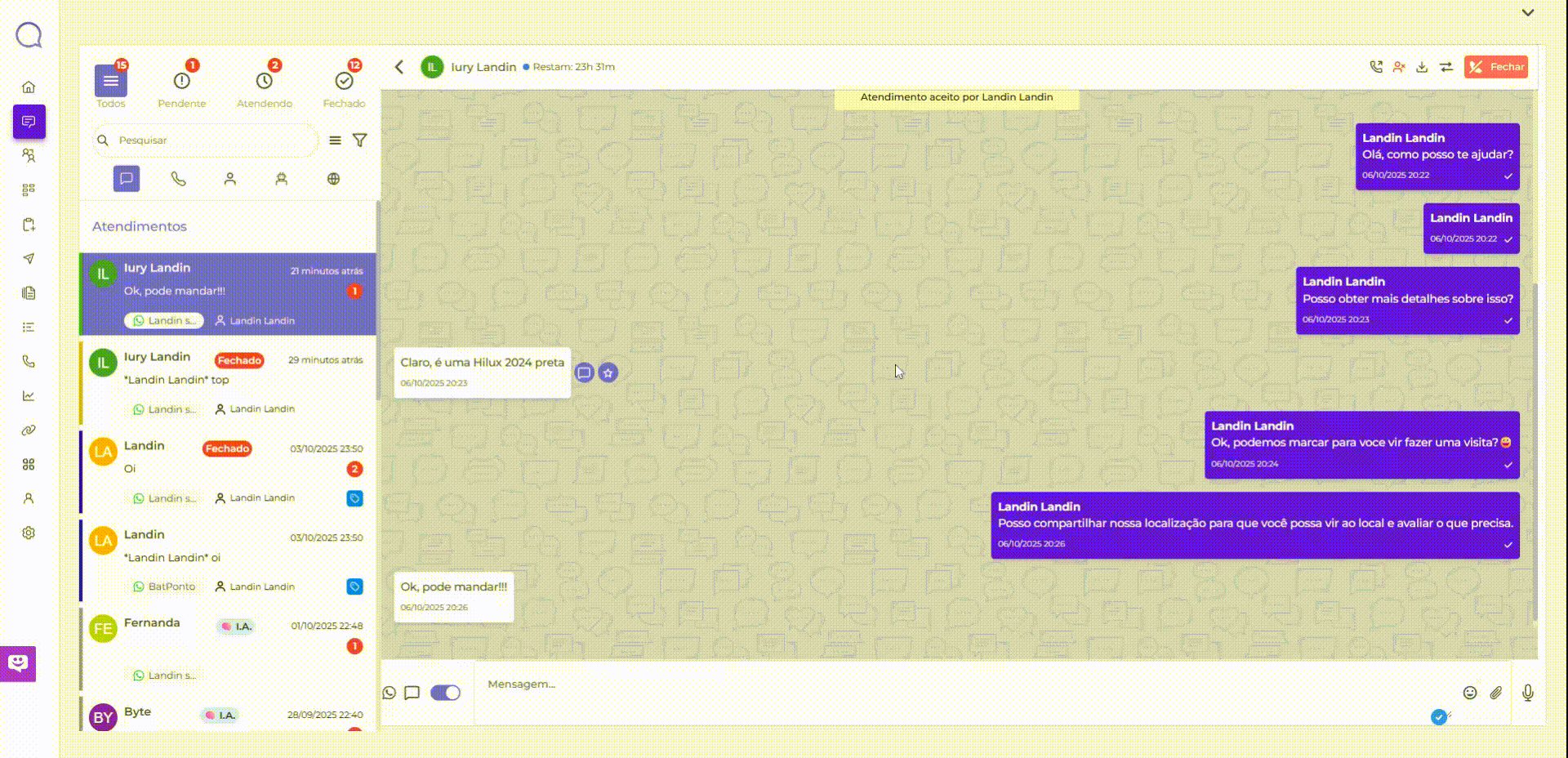Click the phone call icon in chat header
This screenshot has width=1568, height=758.
1376,67
